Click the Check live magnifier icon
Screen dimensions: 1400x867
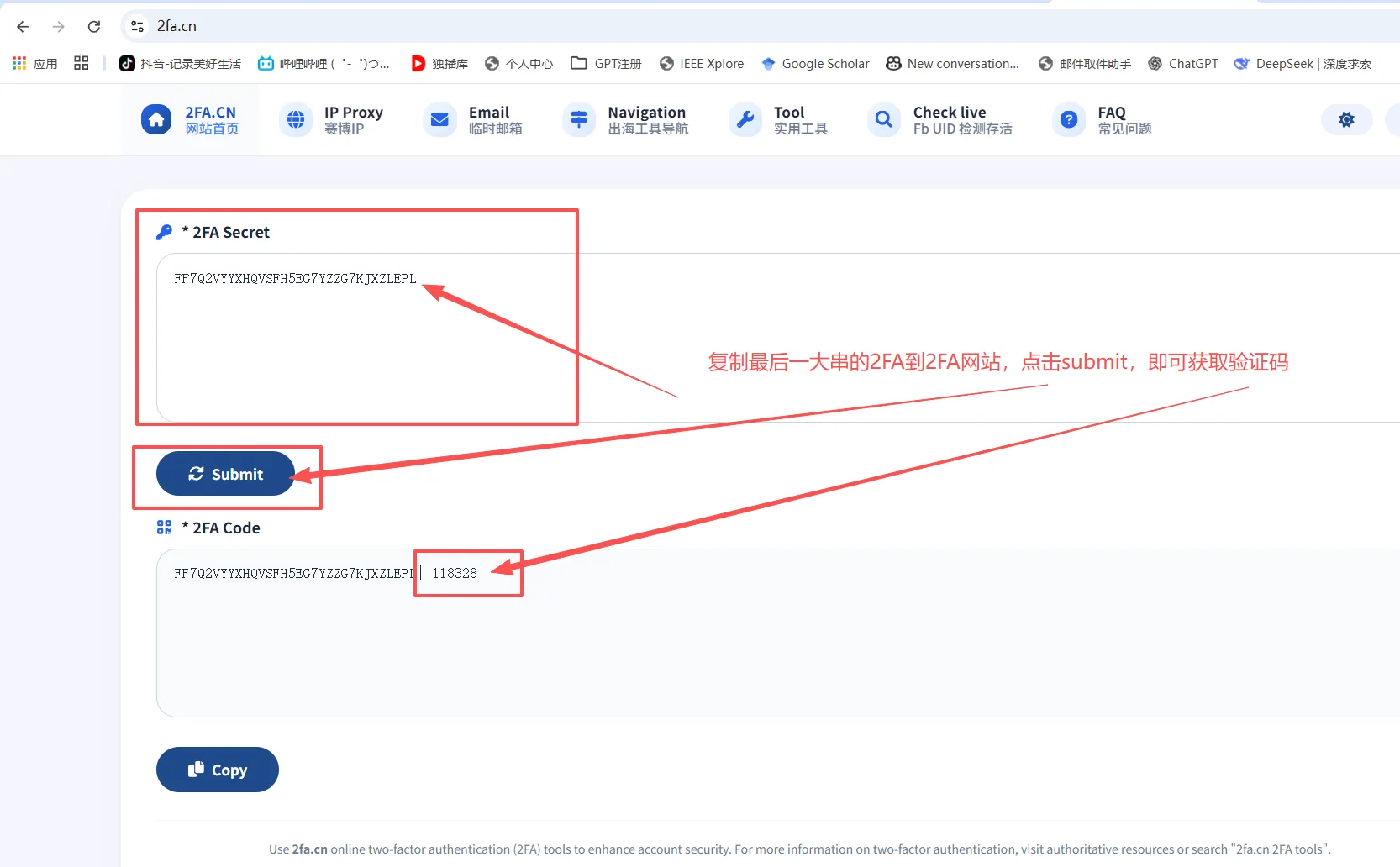point(883,119)
